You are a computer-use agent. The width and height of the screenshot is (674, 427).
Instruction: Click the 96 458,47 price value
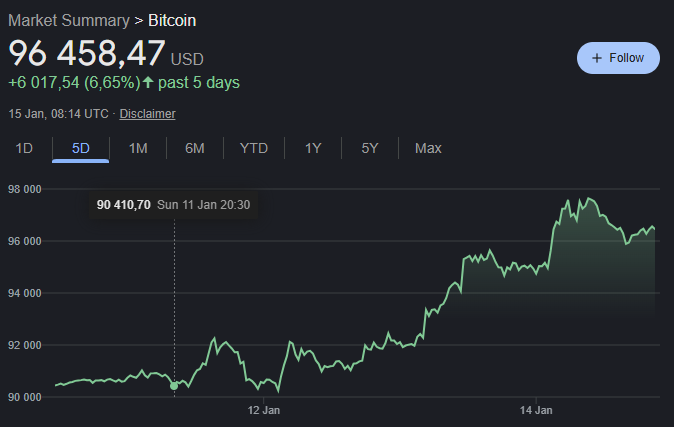tap(87, 53)
